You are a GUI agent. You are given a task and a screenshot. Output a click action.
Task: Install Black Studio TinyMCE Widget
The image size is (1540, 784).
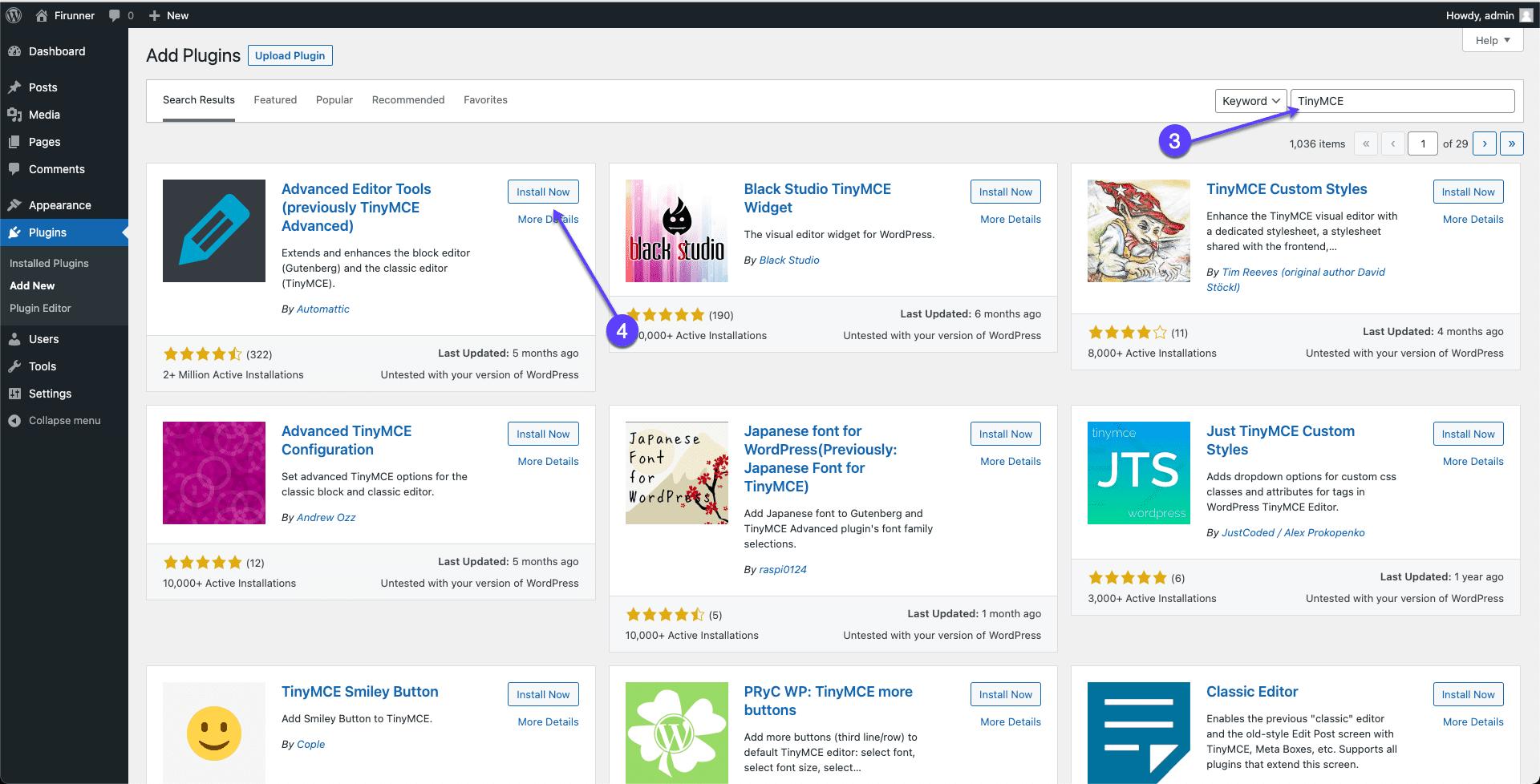pyautogui.click(x=1006, y=192)
